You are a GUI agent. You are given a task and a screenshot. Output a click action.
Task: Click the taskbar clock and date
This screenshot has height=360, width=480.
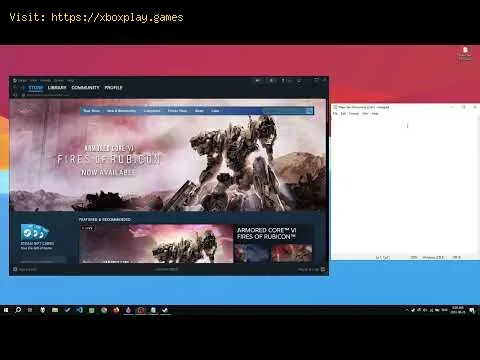point(458,310)
